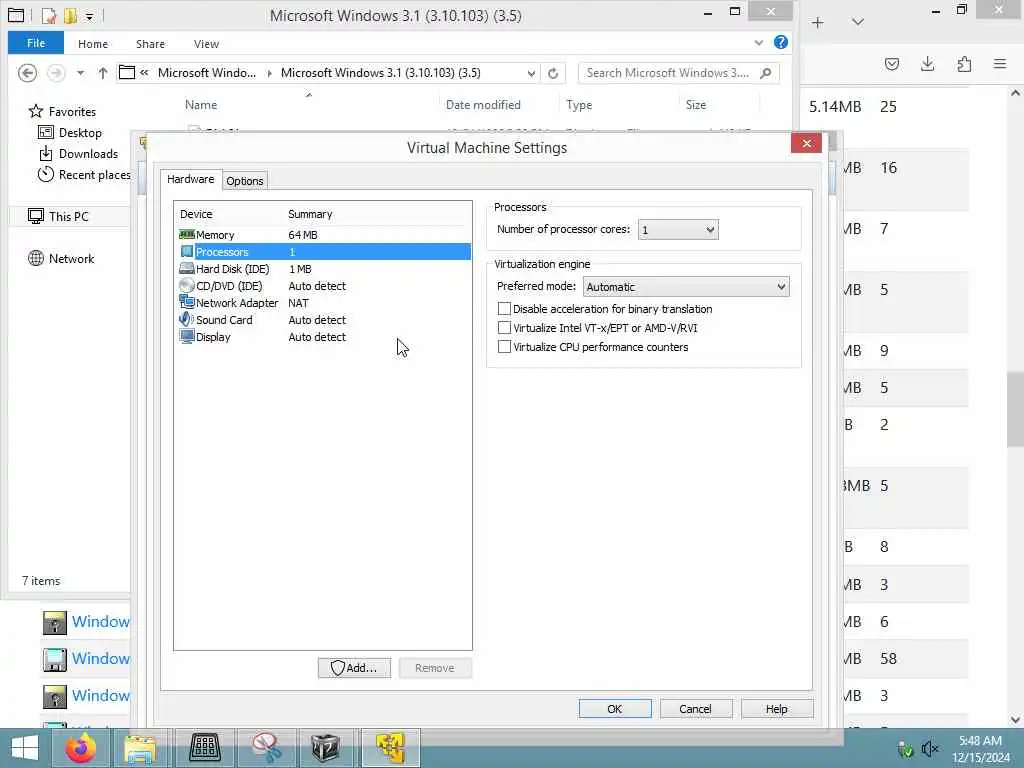
Task: Open the Explorer View ribbon tab
Action: pyautogui.click(x=206, y=44)
